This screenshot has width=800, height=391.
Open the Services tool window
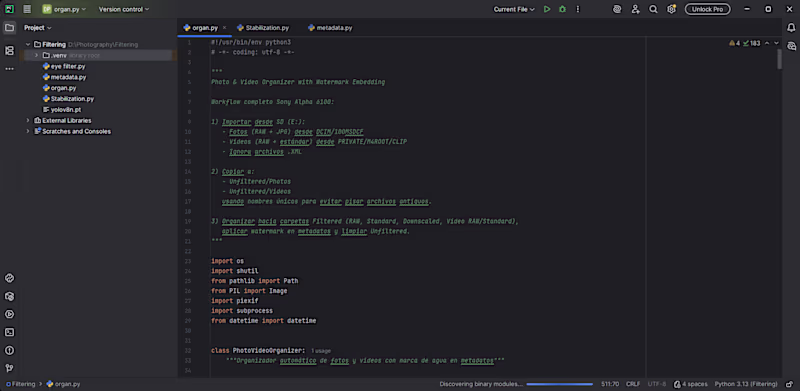coord(9,314)
